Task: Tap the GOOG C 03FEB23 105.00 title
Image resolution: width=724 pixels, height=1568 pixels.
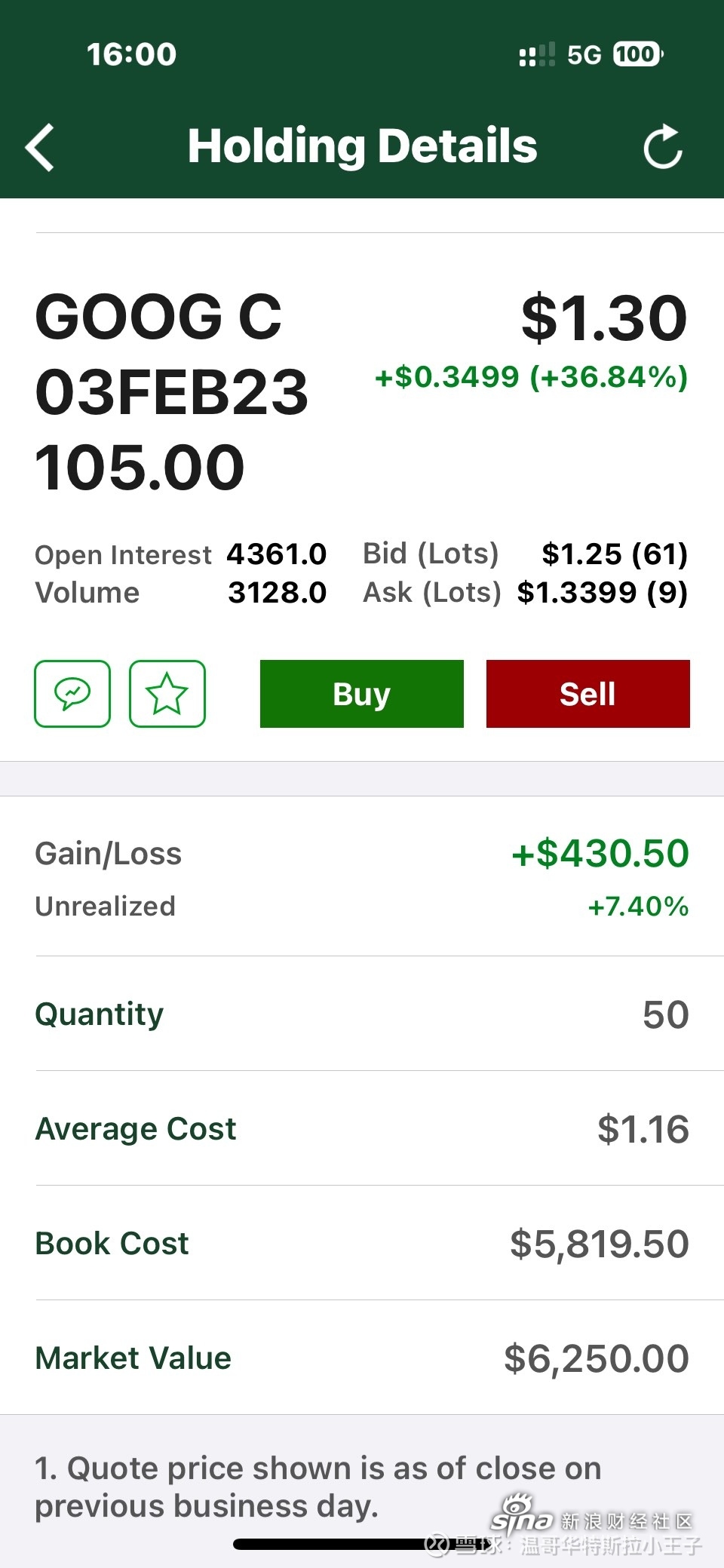Action: (172, 391)
